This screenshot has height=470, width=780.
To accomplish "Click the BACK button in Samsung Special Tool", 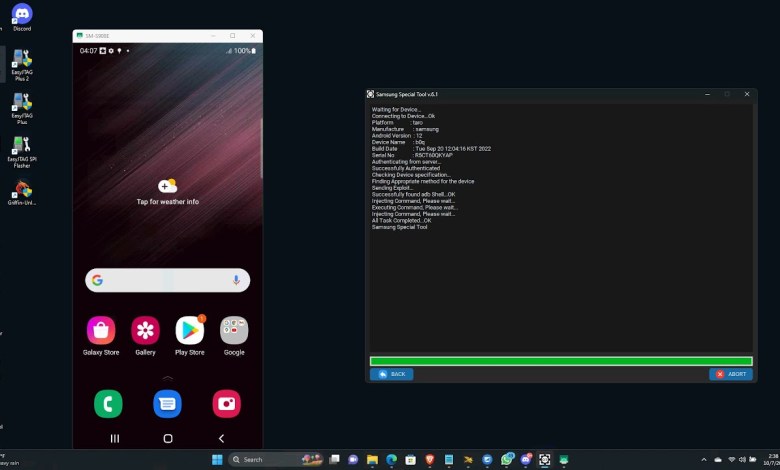I will pos(391,374).
